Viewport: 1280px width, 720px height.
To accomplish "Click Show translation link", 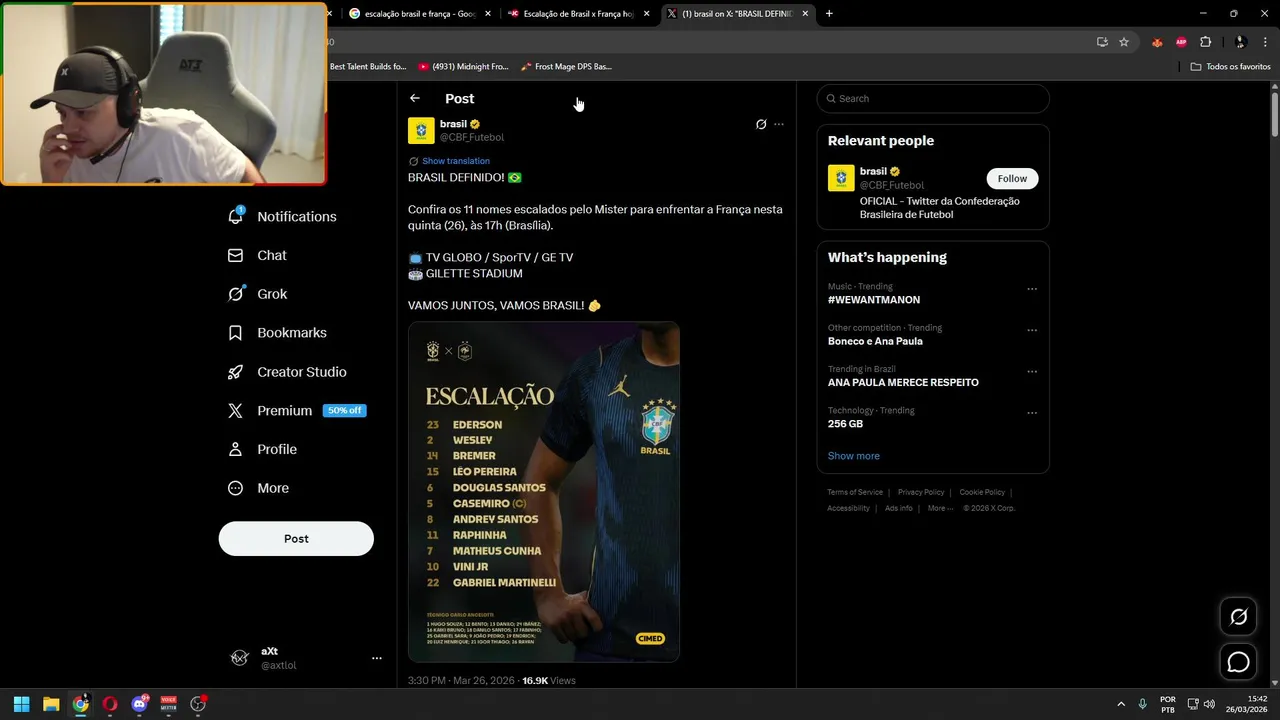I will [456, 161].
